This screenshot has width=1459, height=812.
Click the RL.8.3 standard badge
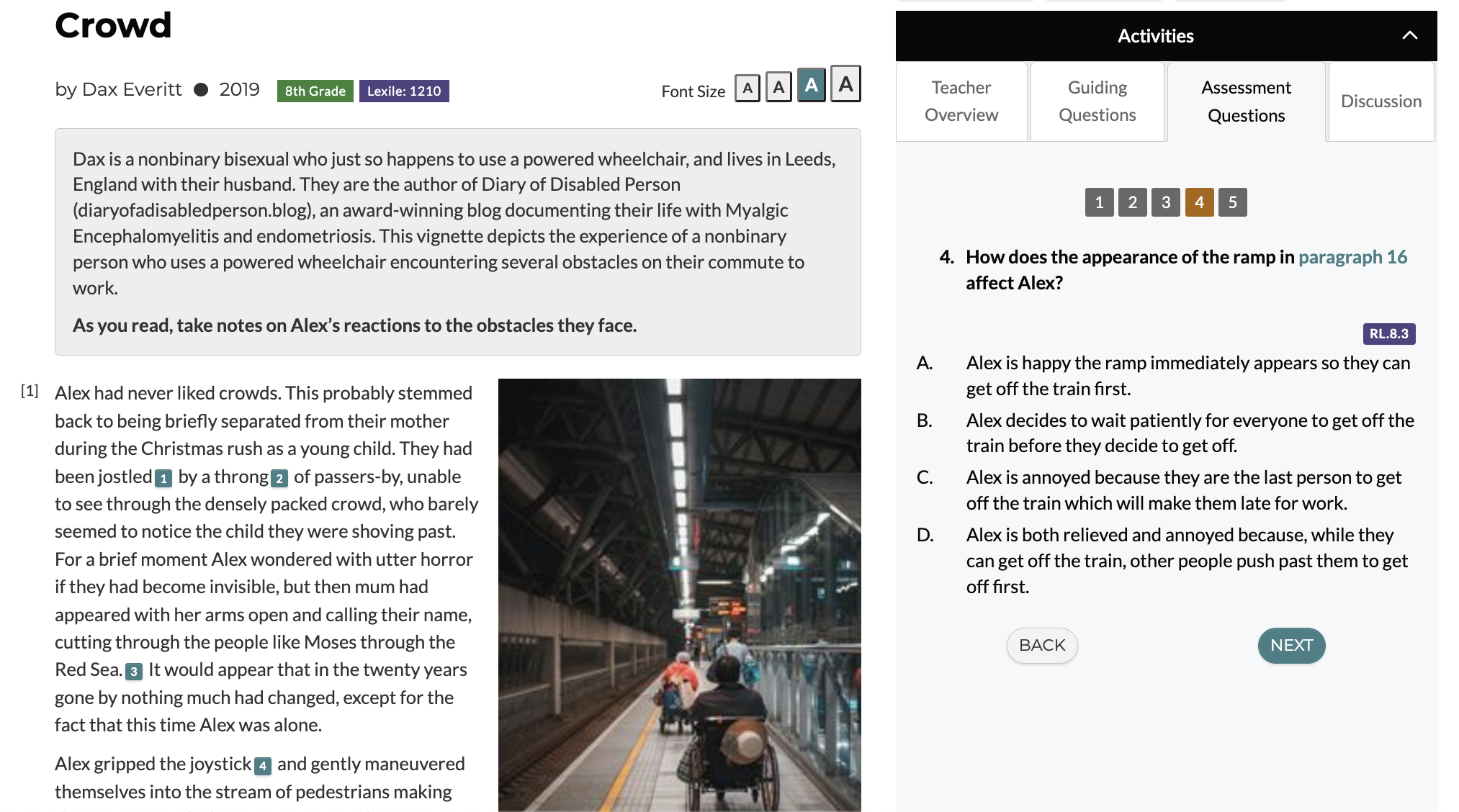(1389, 333)
